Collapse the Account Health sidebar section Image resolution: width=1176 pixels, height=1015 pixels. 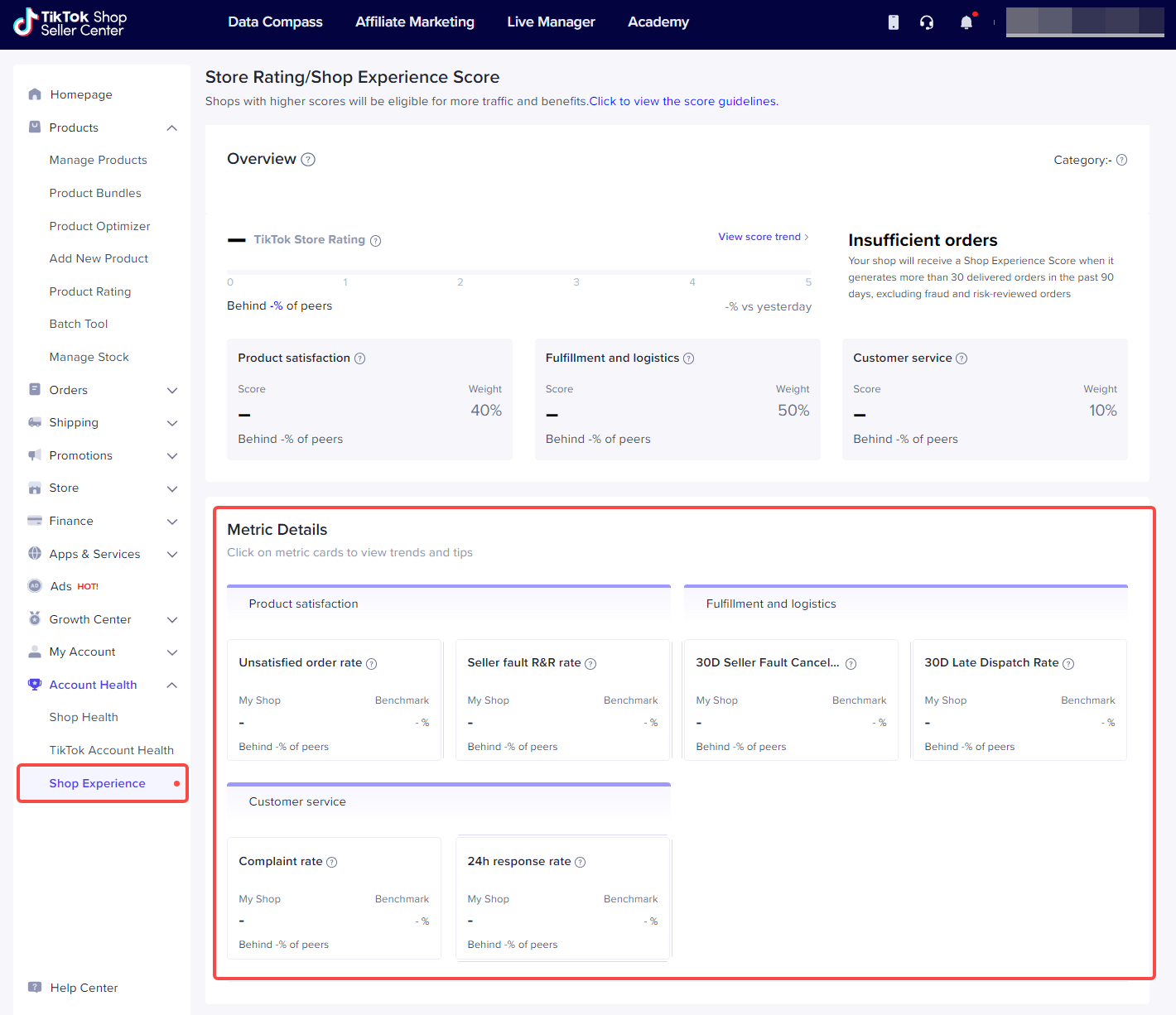click(x=172, y=685)
